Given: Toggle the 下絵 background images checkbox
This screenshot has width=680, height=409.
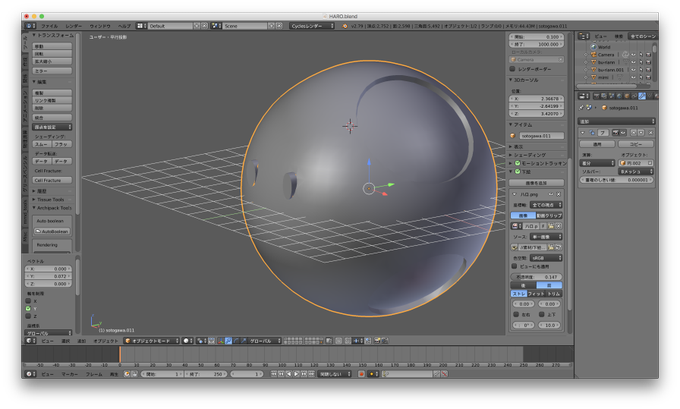Looking at the screenshot, I should [517, 172].
